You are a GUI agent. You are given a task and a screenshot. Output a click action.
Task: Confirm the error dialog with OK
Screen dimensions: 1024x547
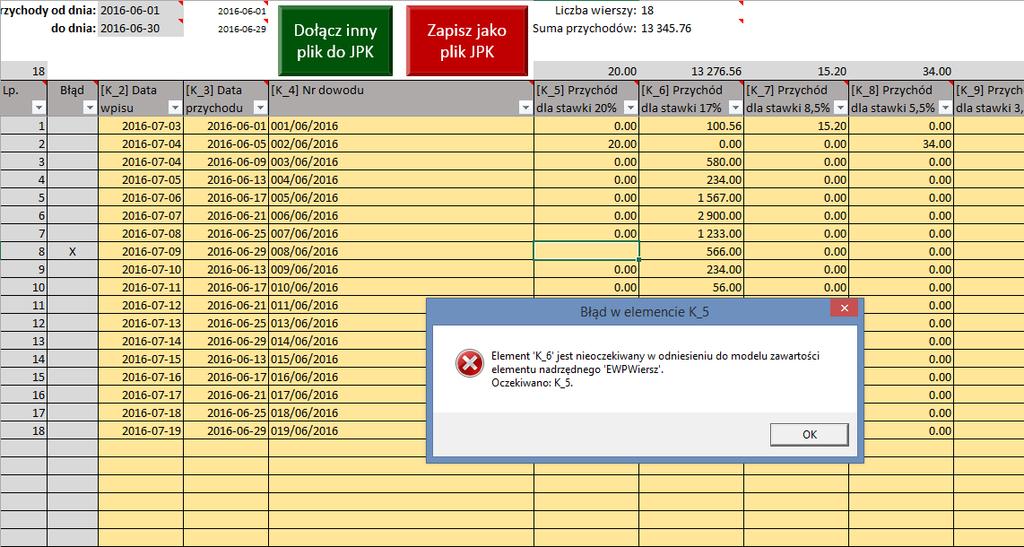[809, 435]
